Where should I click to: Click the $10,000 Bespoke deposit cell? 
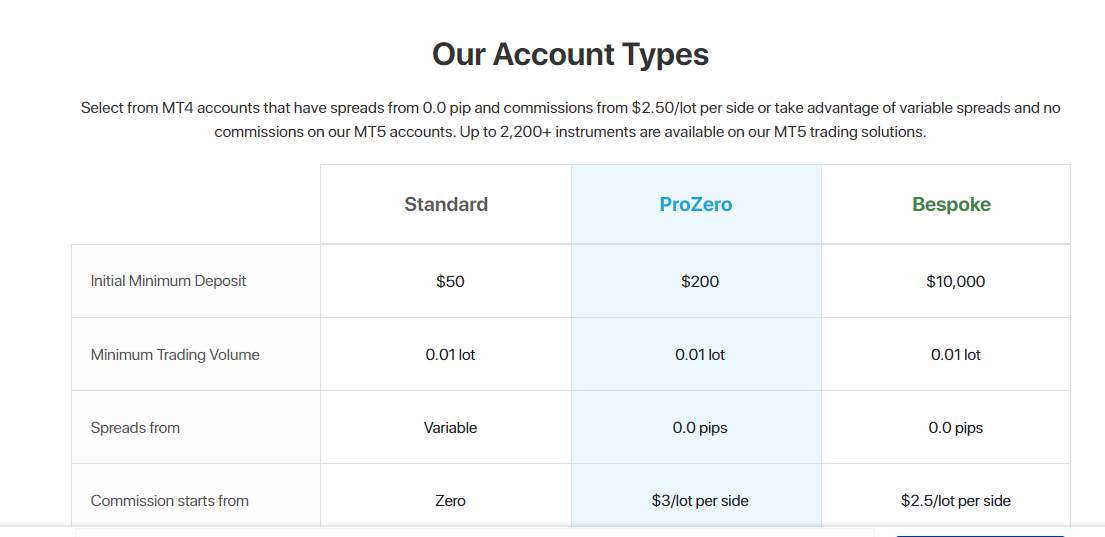tap(955, 281)
